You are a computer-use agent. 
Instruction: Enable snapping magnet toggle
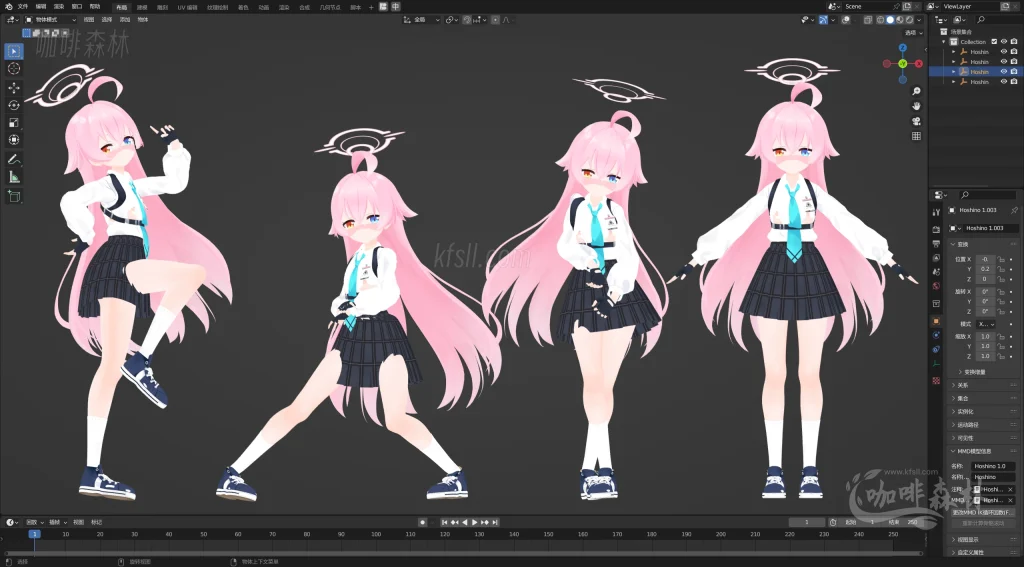click(467, 20)
